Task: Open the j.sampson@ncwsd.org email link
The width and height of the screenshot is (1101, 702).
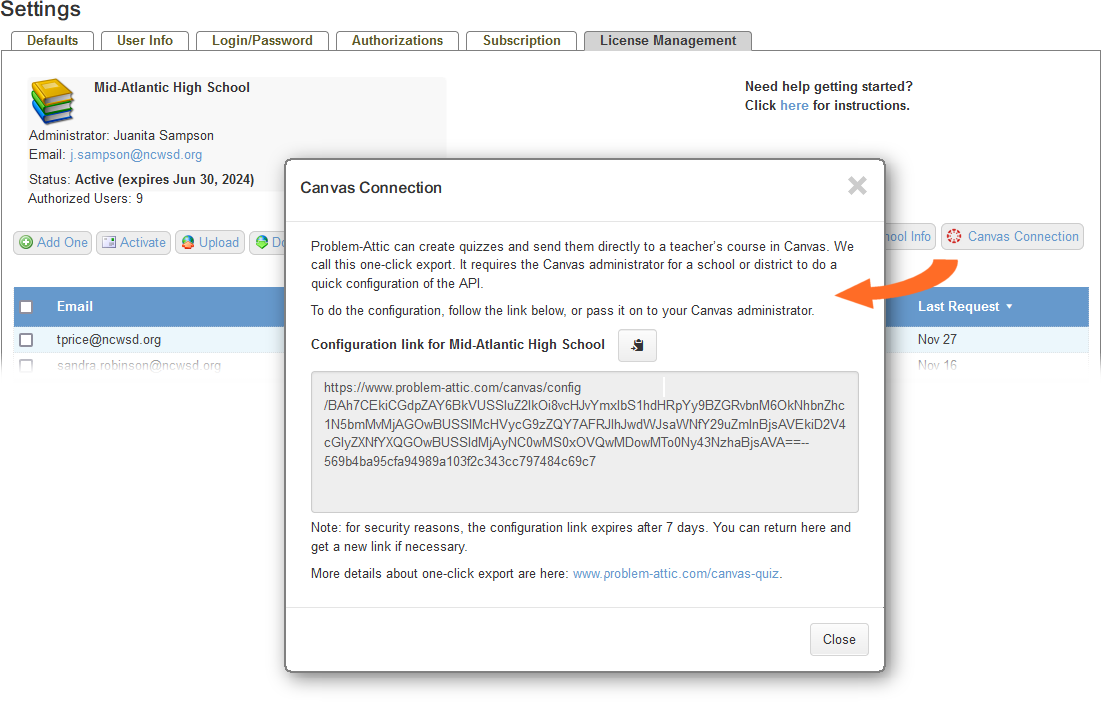Action: (x=136, y=154)
